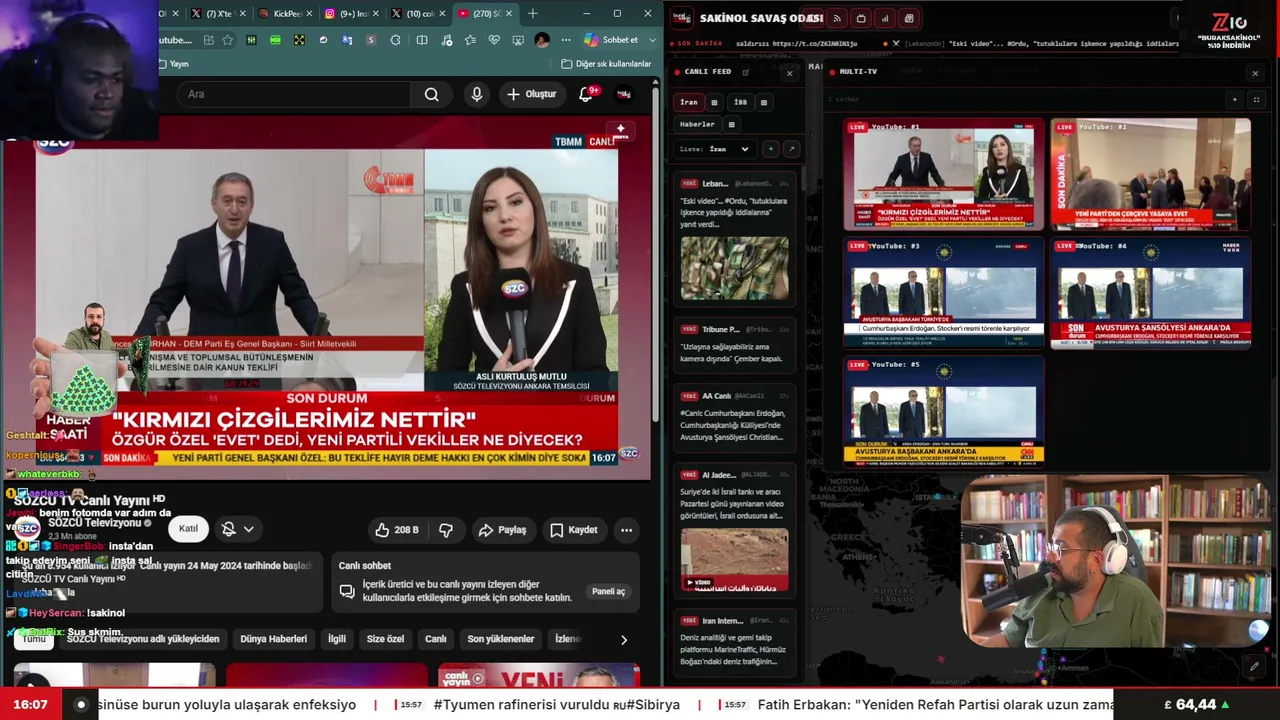Image resolution: width=1280 pixels, height=720 pixels.
Task: Click the Oluştur create button
Action: tap(531, 94)
